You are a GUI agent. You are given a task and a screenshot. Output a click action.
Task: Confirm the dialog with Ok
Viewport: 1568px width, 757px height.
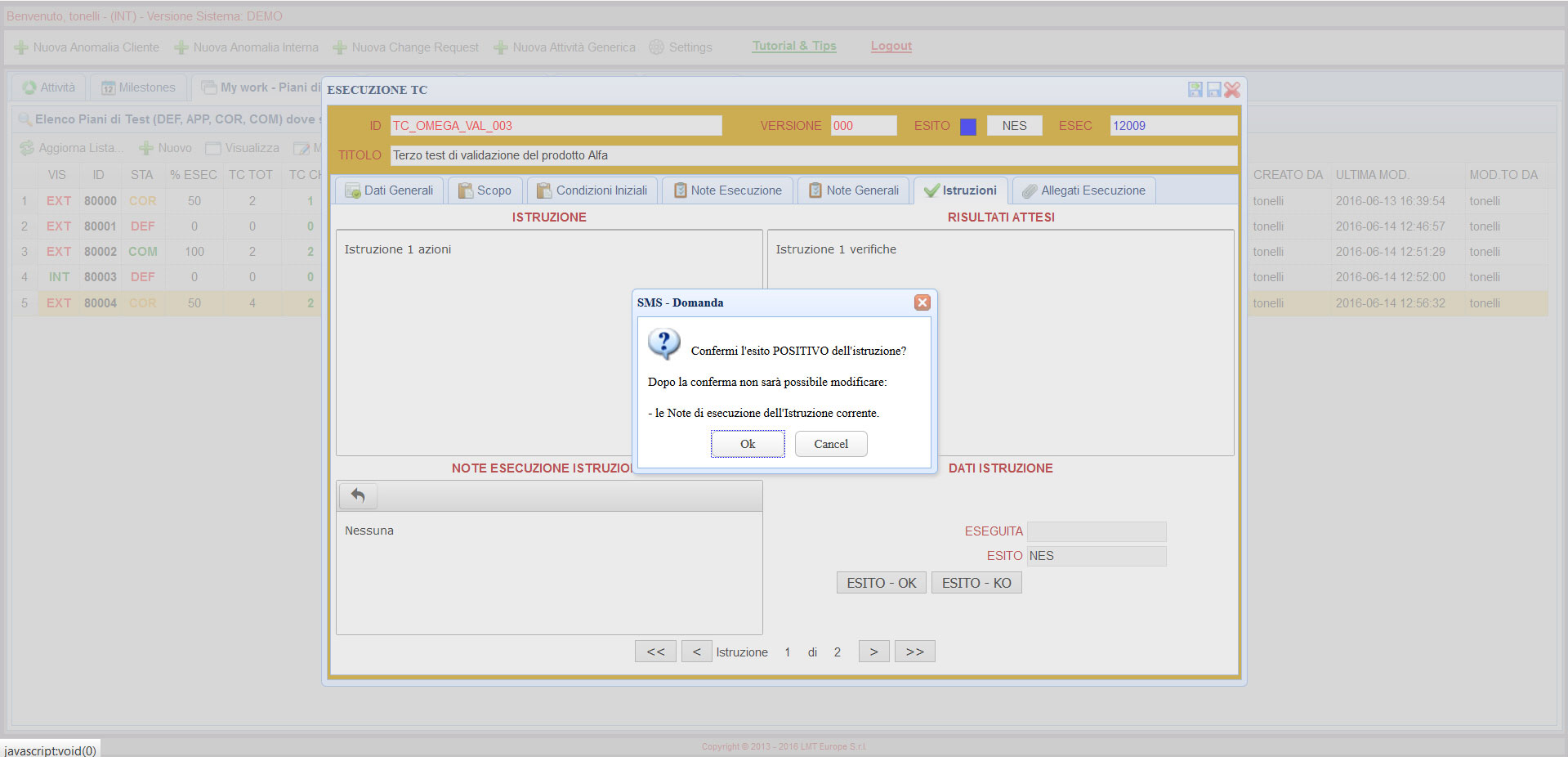(748, 444)
